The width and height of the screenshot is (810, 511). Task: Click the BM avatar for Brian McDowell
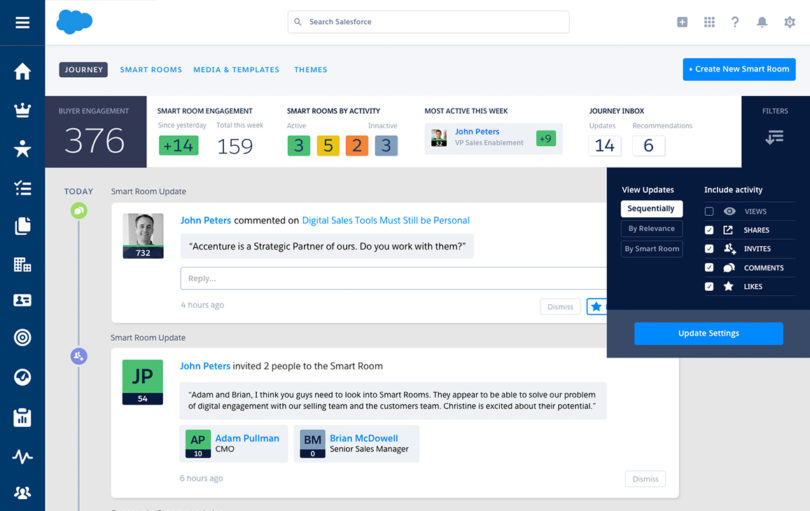point(313,443)
